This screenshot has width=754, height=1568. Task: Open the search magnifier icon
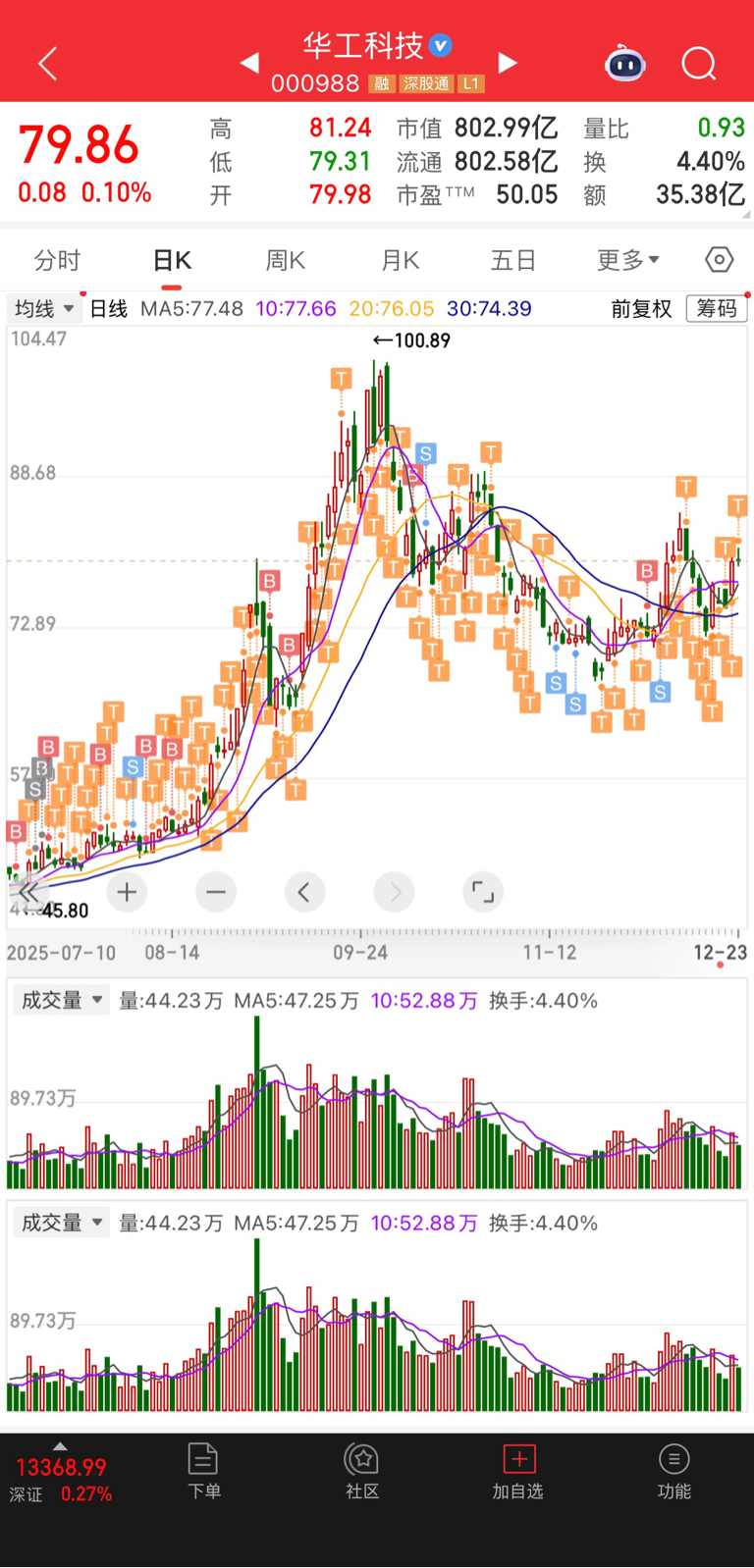point(698,64)
